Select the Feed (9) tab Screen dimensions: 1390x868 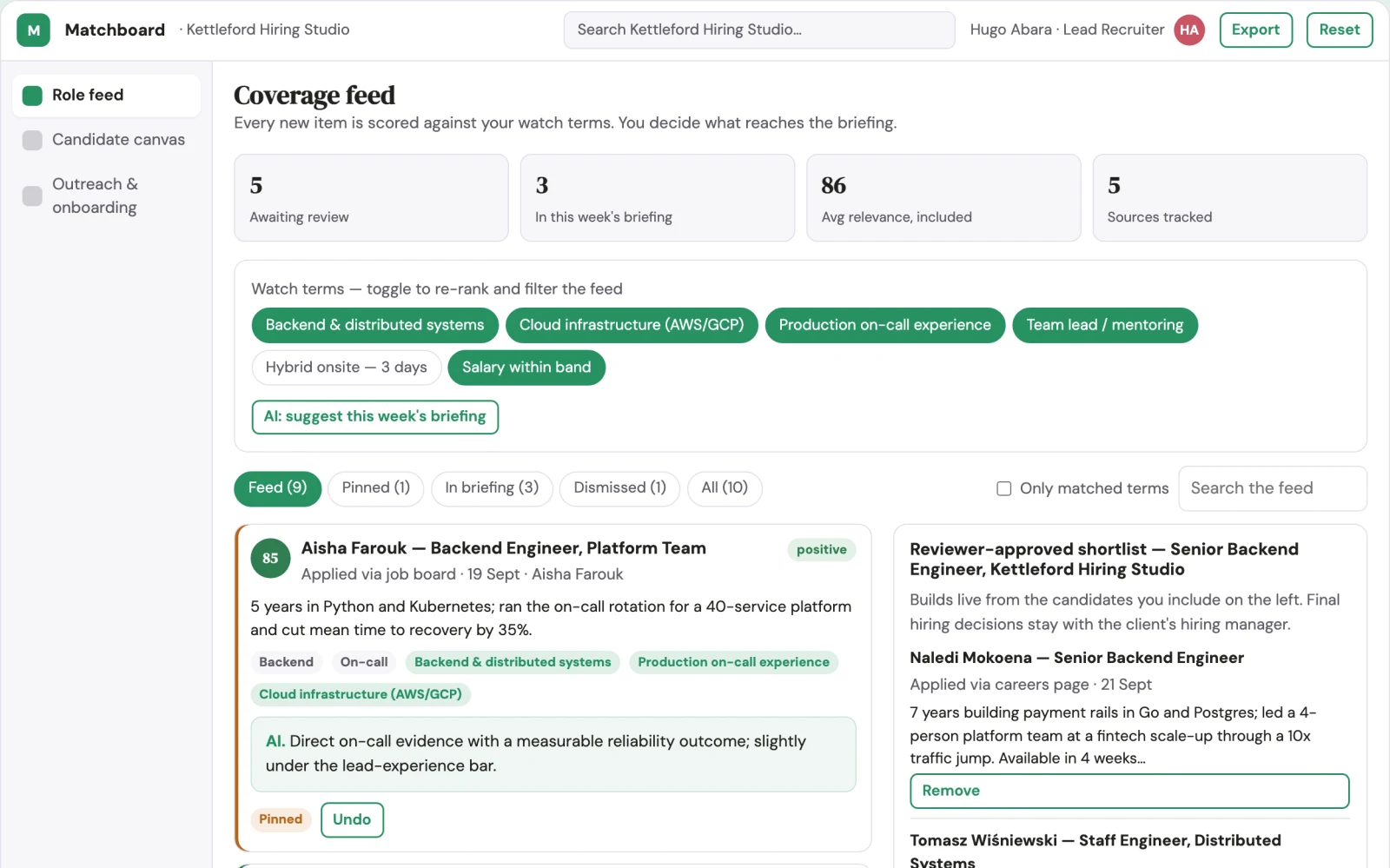277,488
